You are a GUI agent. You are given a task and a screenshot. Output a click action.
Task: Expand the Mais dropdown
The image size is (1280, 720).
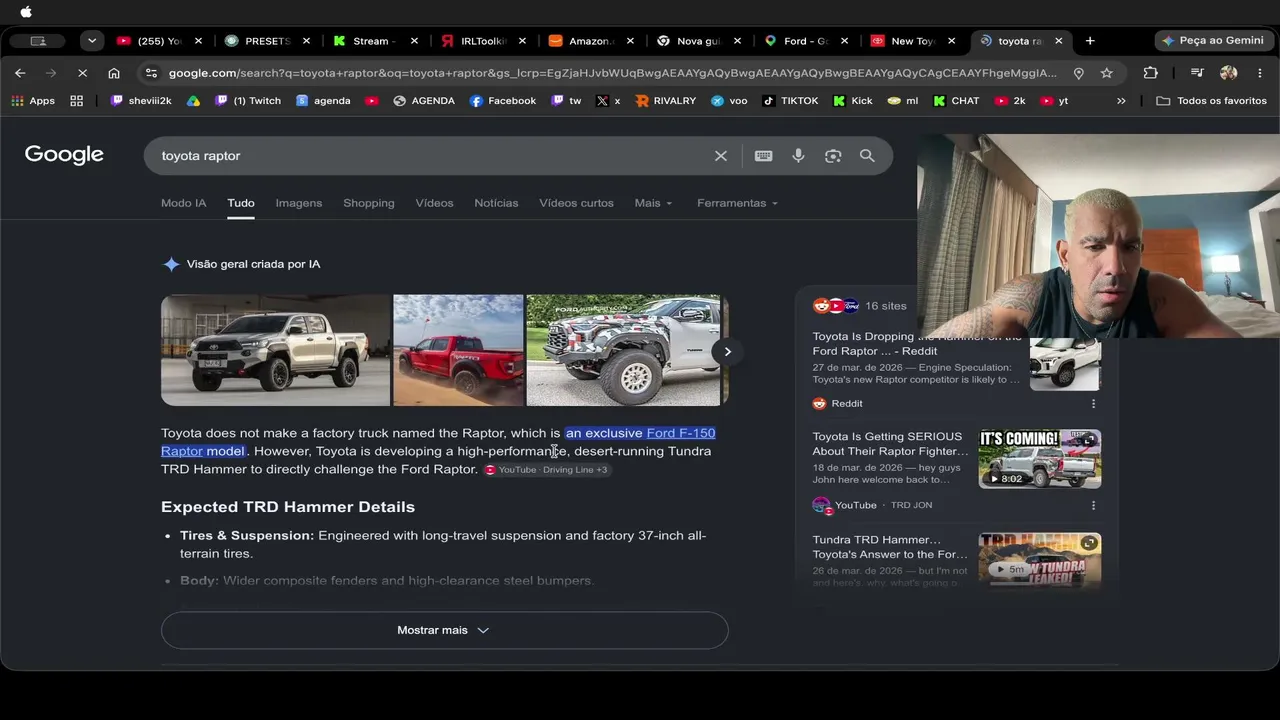coord(654,203)
